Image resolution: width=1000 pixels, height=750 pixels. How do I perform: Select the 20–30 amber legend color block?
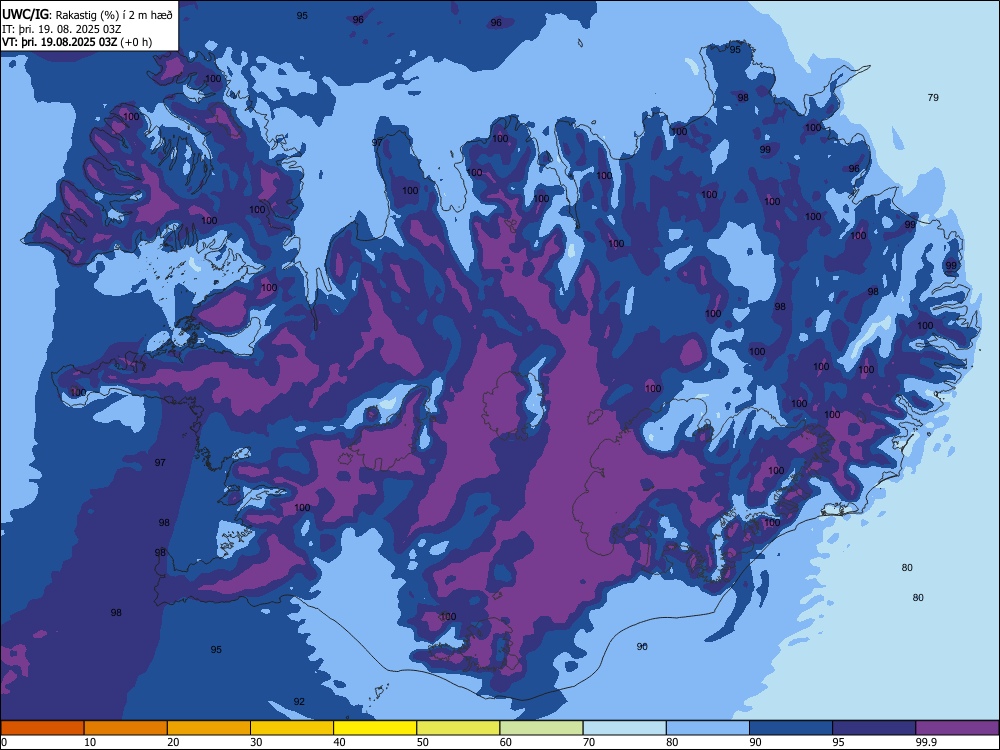coord(209,728)
